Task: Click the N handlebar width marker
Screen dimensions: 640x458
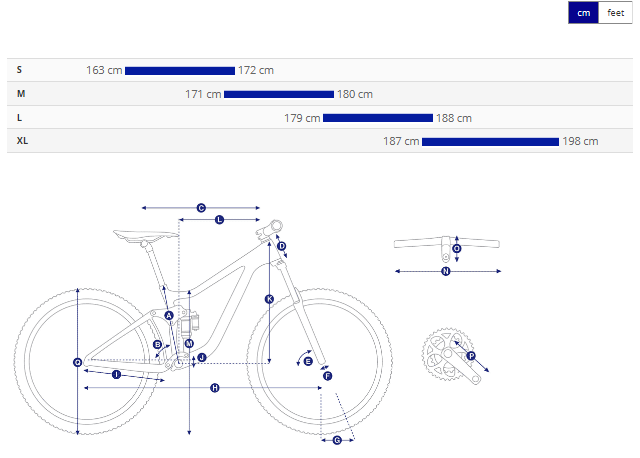Action: click(446, 270)
